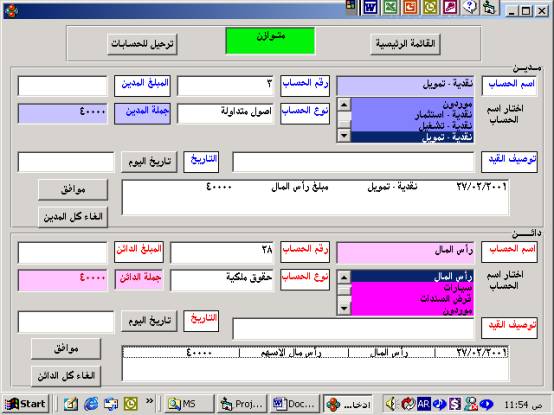Click credit رقم الحساب field showing ٢٨
Viewport: 554px width, 415px height.
(x=222, y=253)
